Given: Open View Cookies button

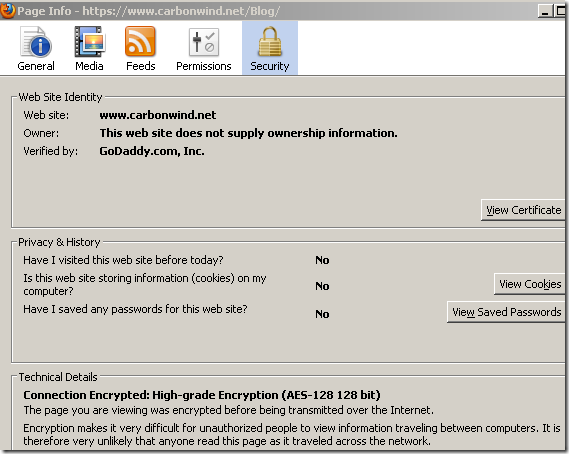Looking at the screenshot, I should [x=530, y=284].
